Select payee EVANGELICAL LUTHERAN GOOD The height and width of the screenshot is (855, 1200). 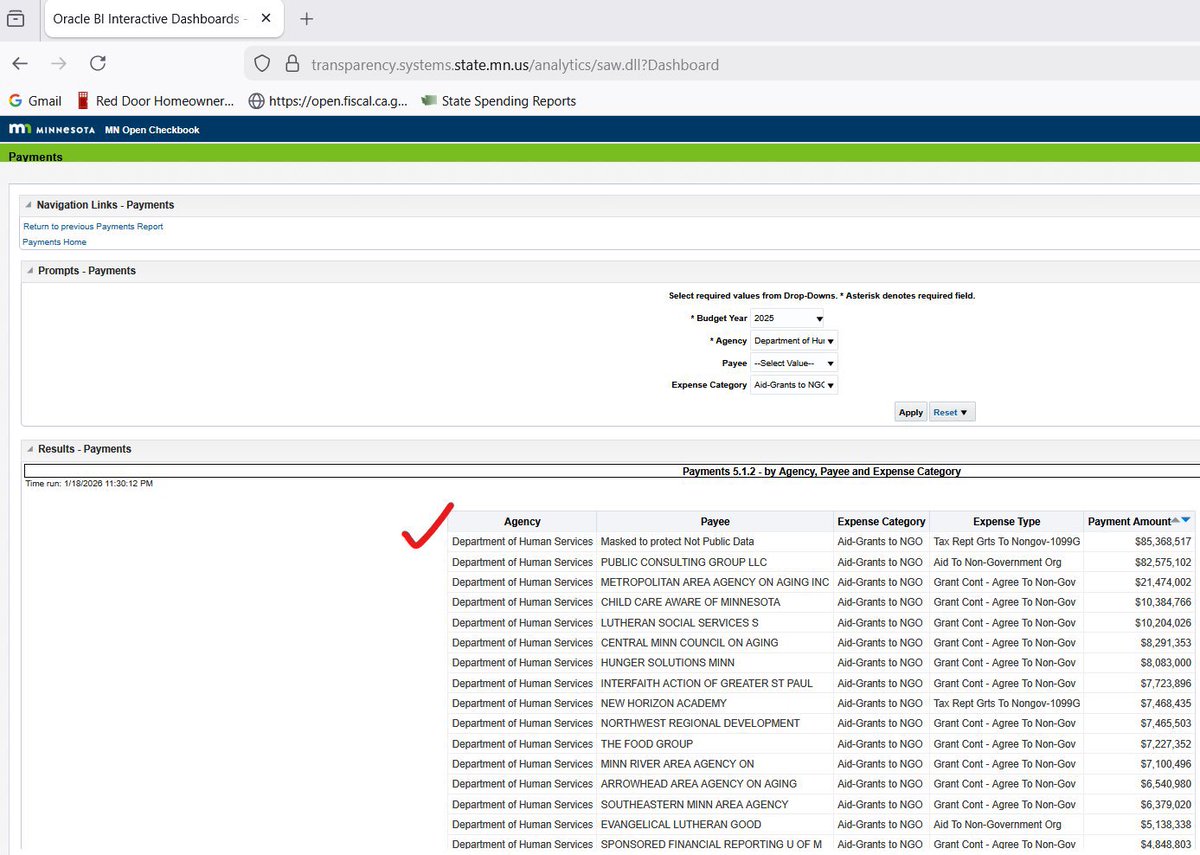tap(680, 825)
